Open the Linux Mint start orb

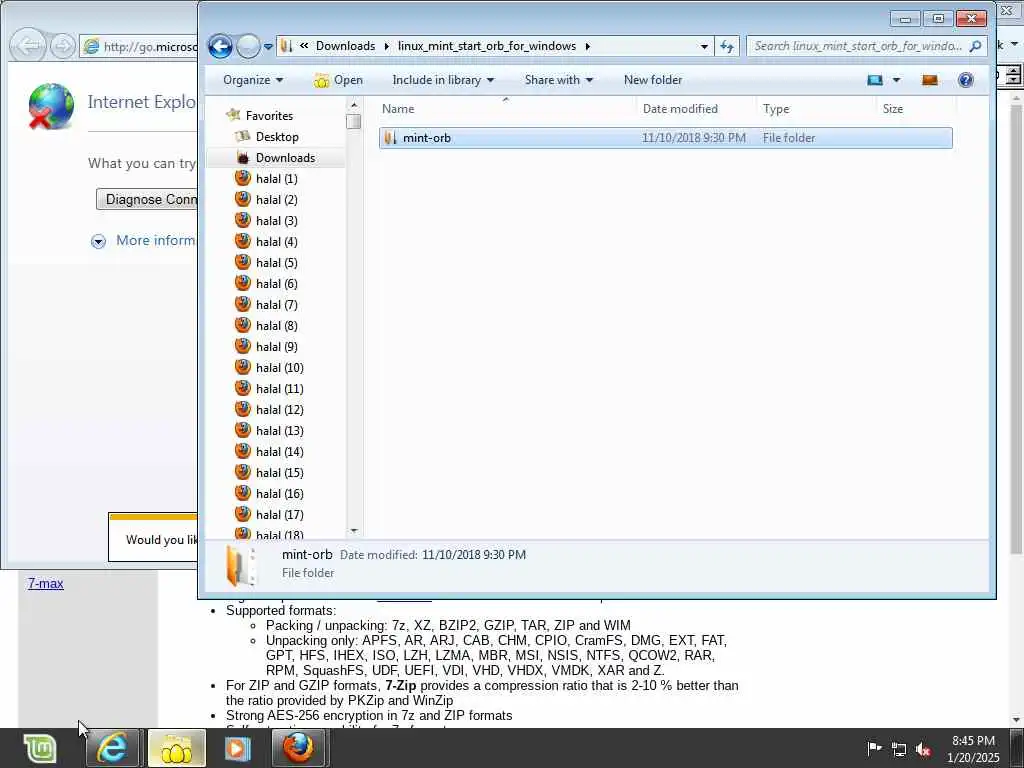(x=40, y=748)
